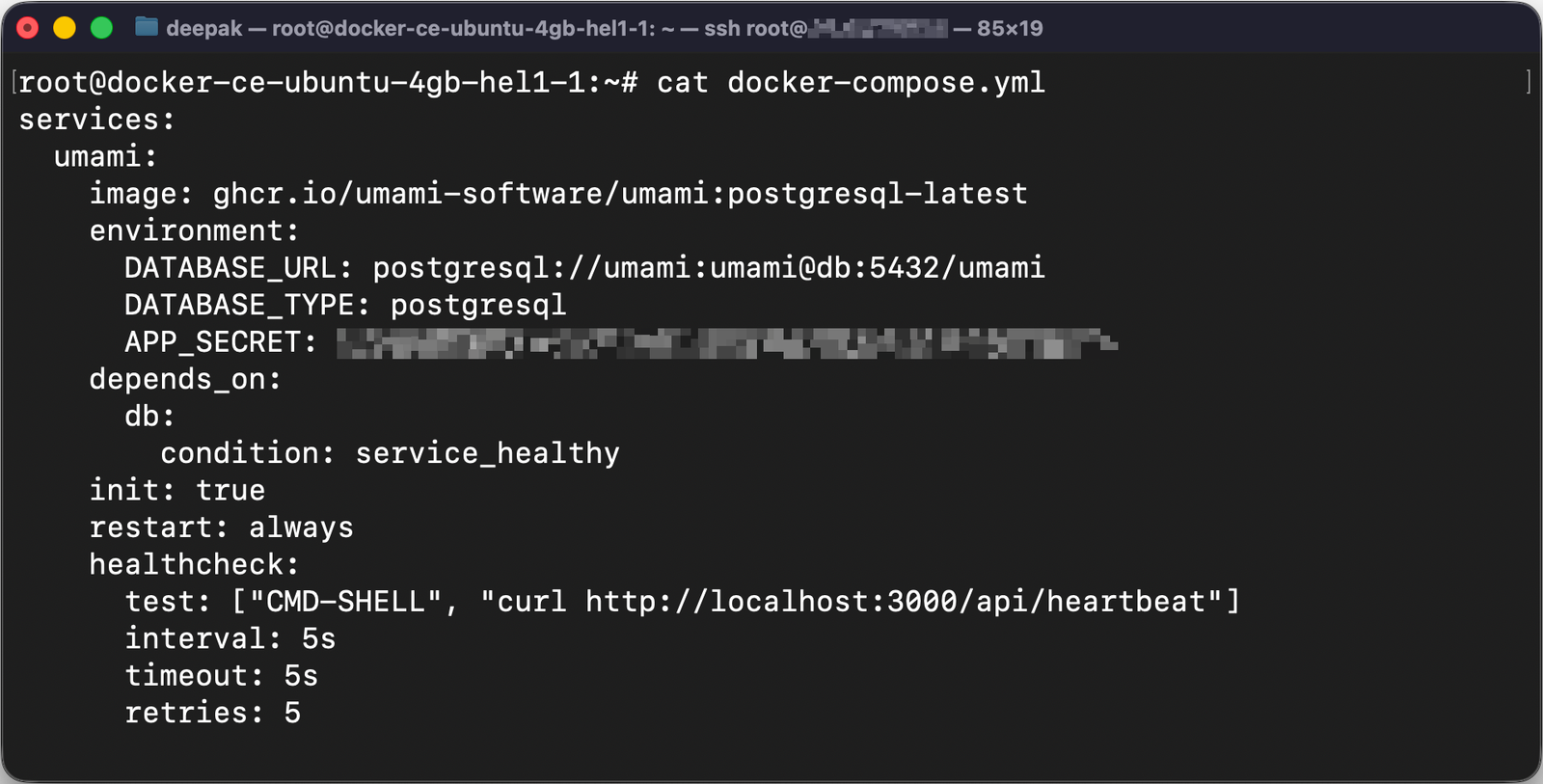
Task: Click 'interval: 5s' under healthcheck
Action: (230, 637)
